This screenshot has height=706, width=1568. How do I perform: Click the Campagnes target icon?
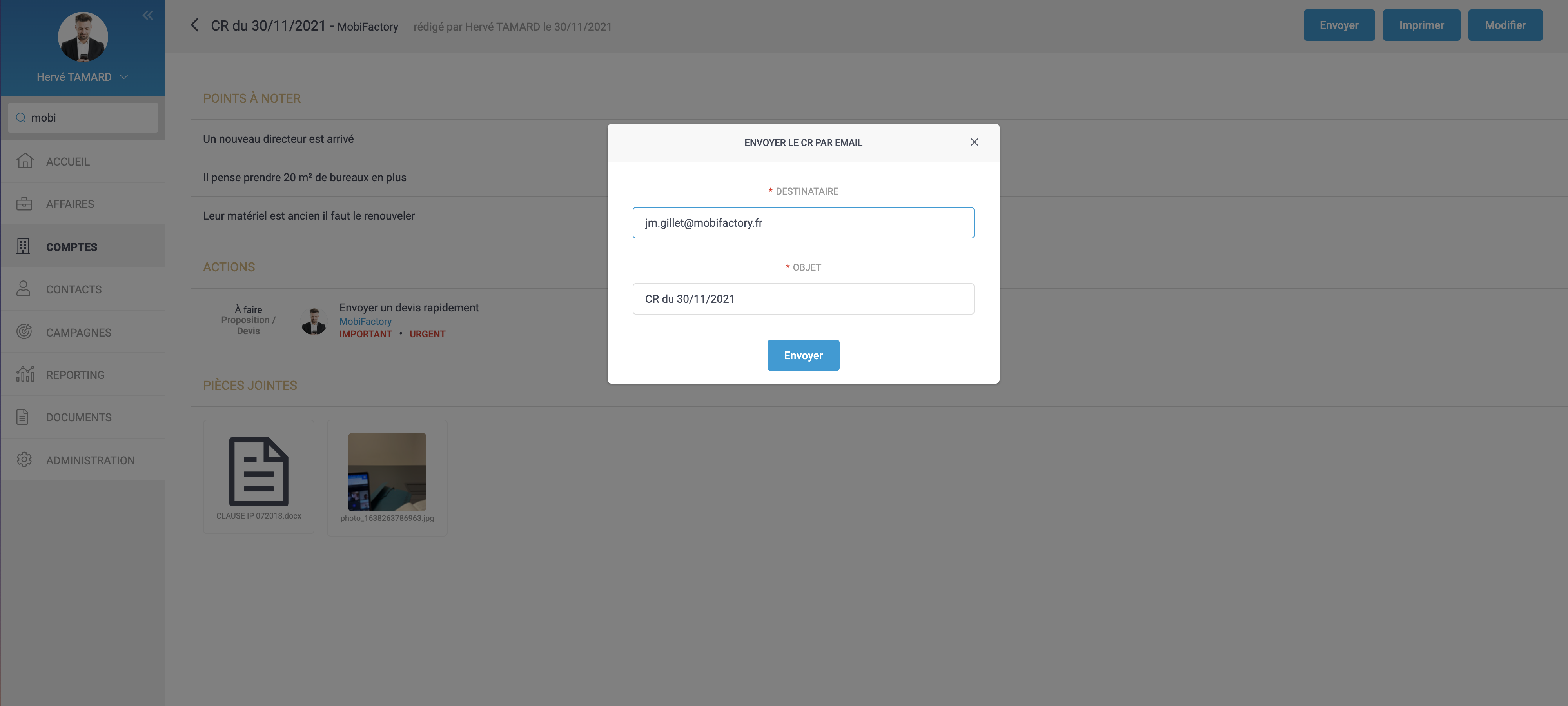[x=24, y=332]
